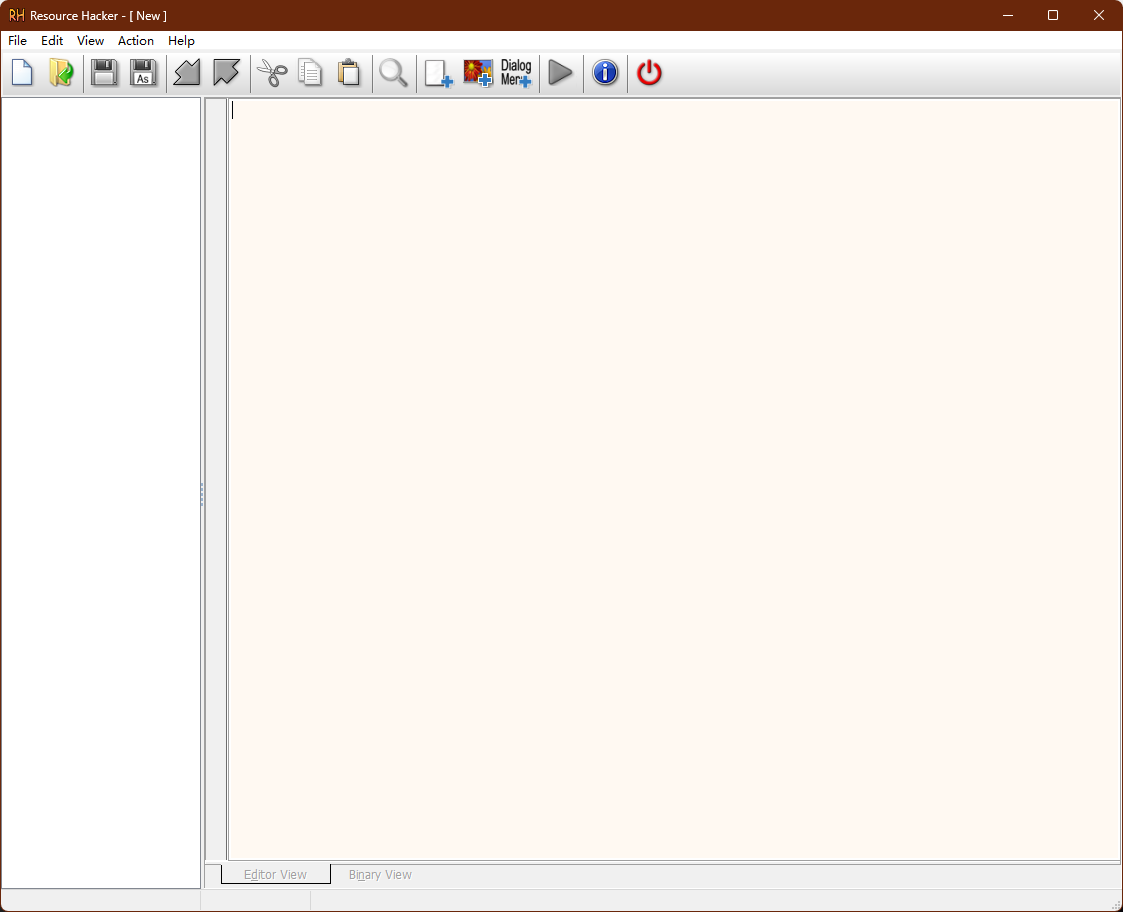Open the Help menu
This screenshot has height=912, width=1123.
pyautogui.click(x=181, y=41)
